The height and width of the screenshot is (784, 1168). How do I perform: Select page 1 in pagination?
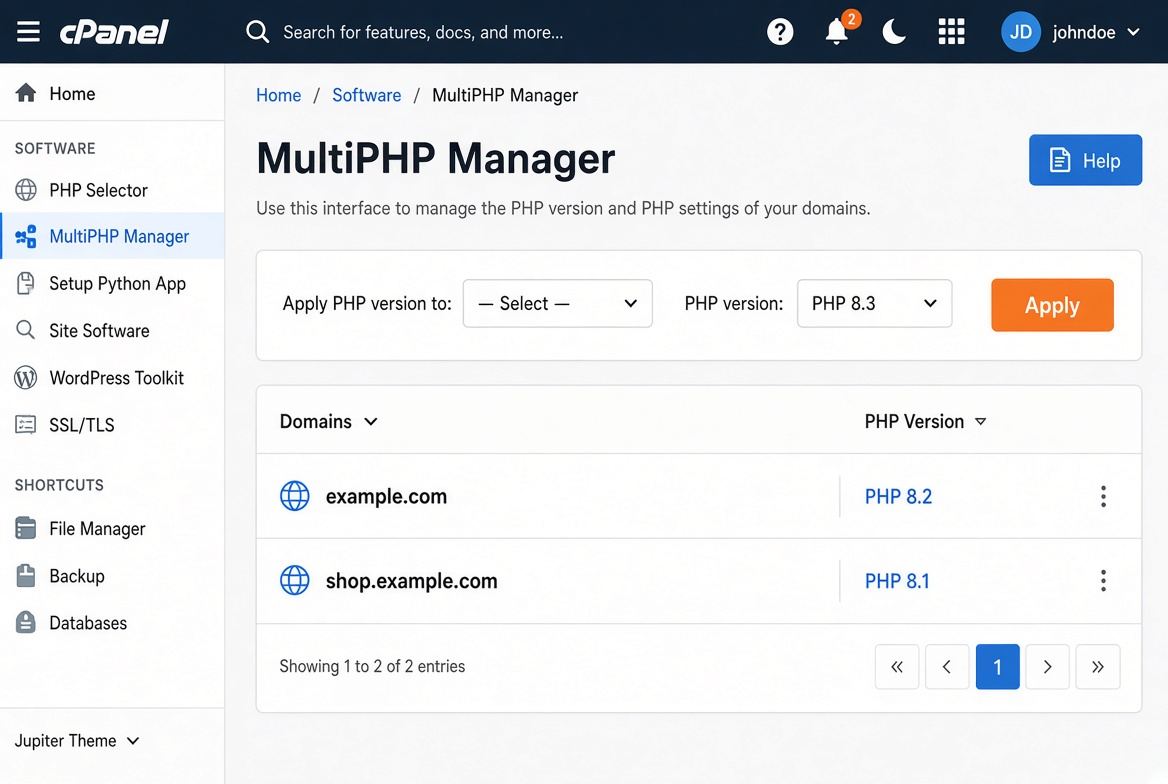click(997, 666)
